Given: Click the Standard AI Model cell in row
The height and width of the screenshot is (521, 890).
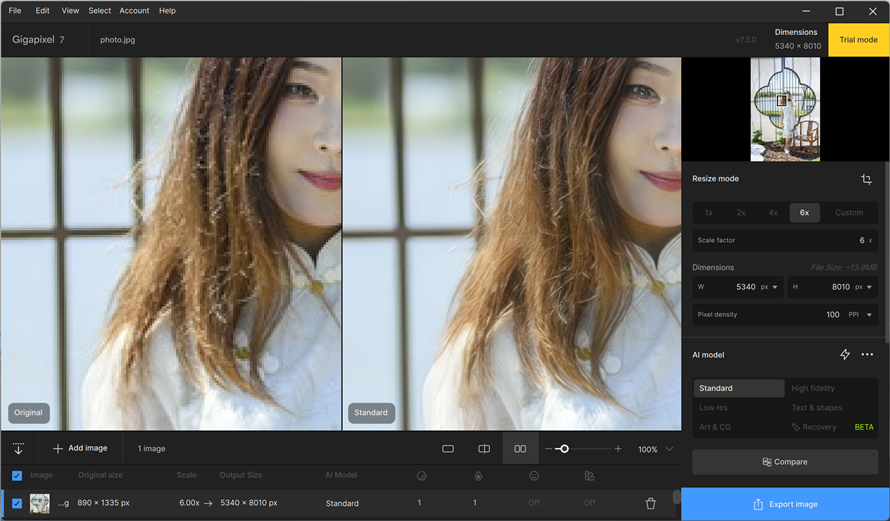Looking at the screenshot, I should [x=342, y=503].
